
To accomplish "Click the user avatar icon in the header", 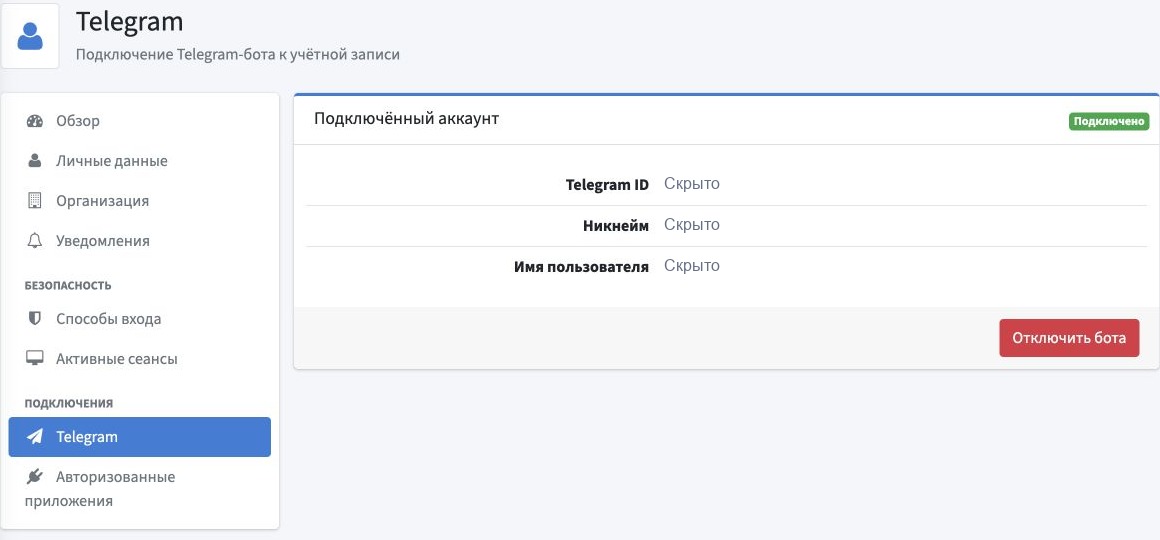I will pyautogui.click(x=30, y=36).
